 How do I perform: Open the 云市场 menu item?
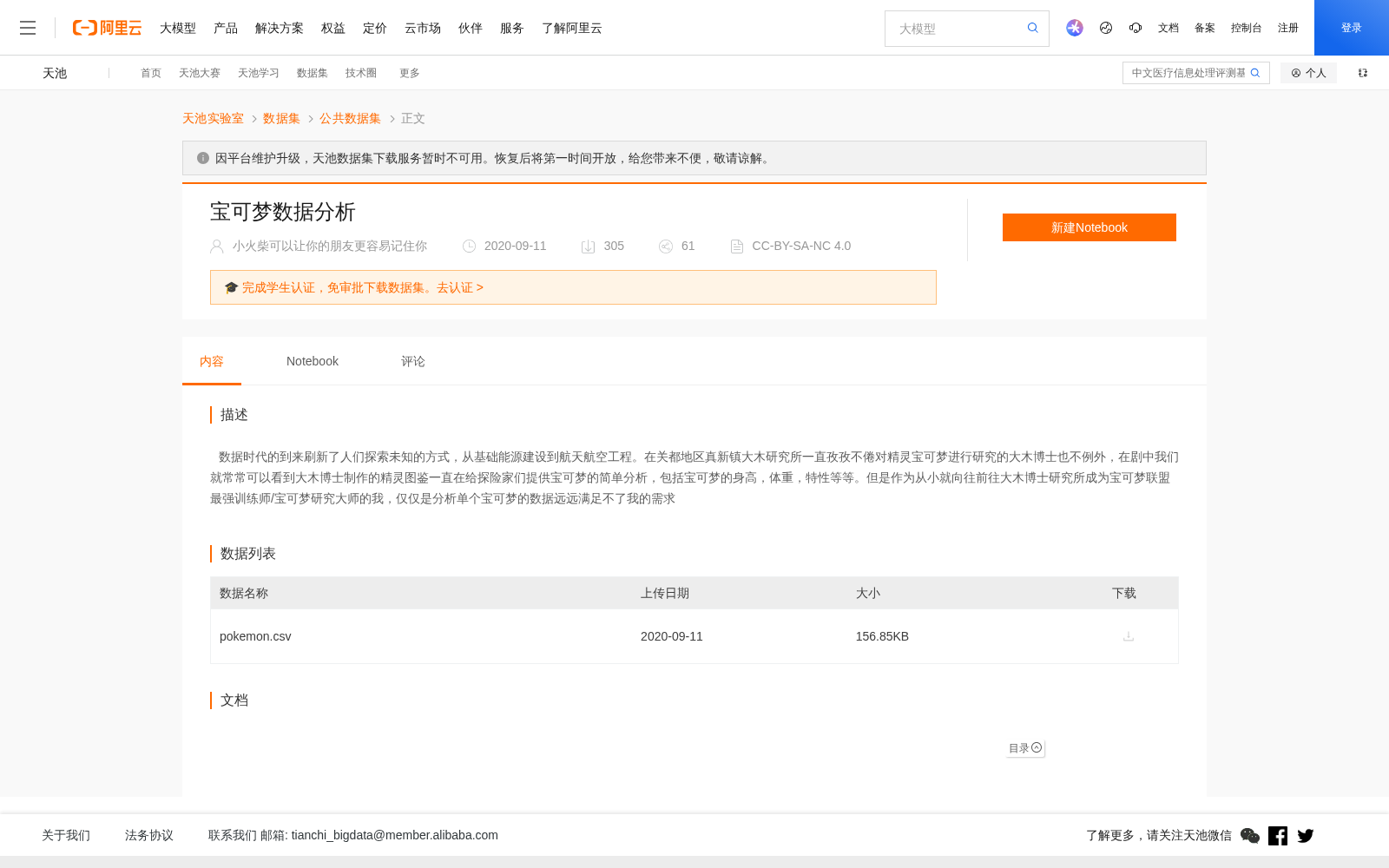click(423, 28)
